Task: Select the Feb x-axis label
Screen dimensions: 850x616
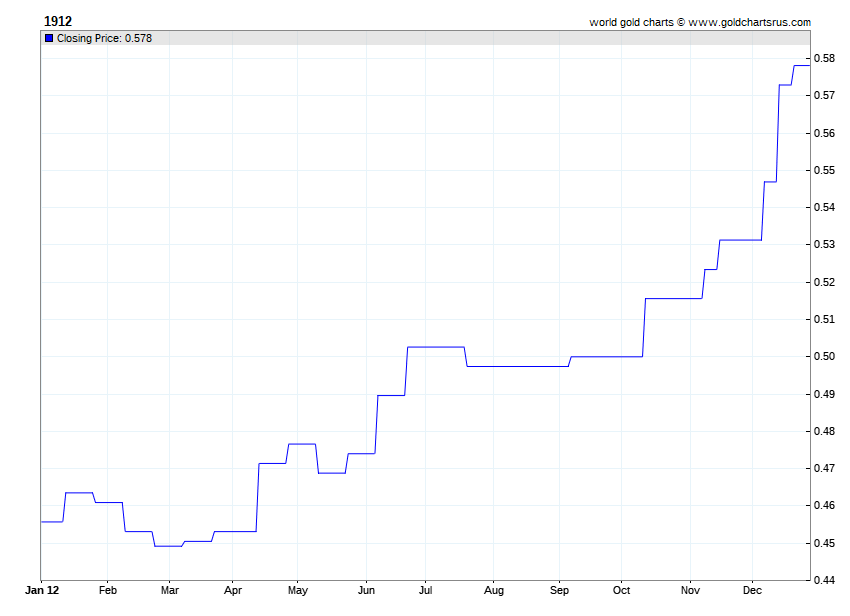Action: (x=107, y=590)
